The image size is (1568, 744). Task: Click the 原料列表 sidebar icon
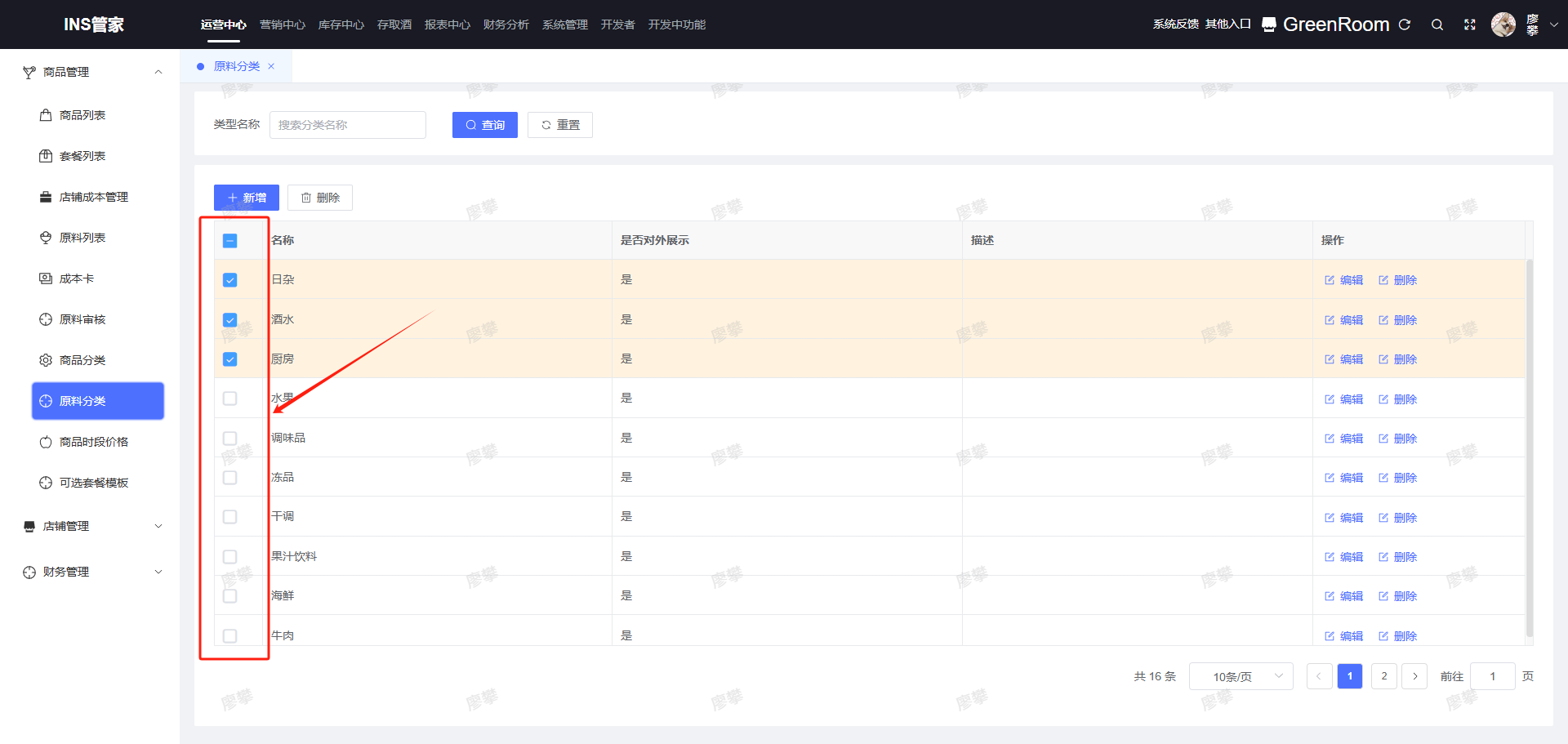coord(46,238)
